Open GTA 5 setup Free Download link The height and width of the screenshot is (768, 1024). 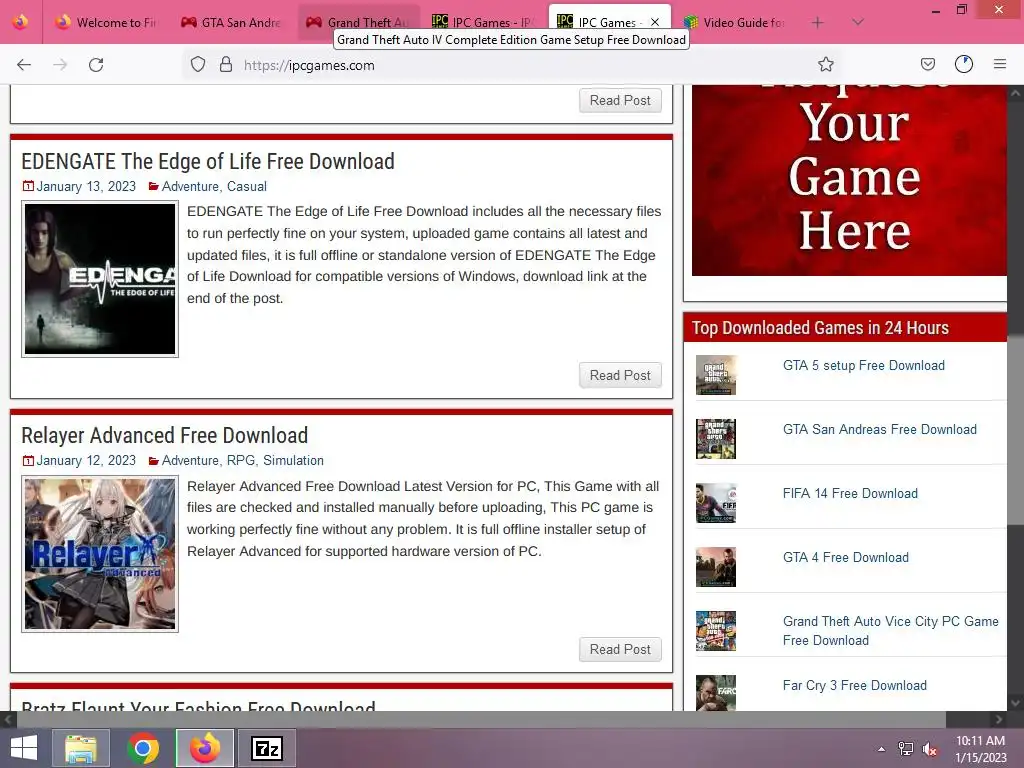[863, 366]
